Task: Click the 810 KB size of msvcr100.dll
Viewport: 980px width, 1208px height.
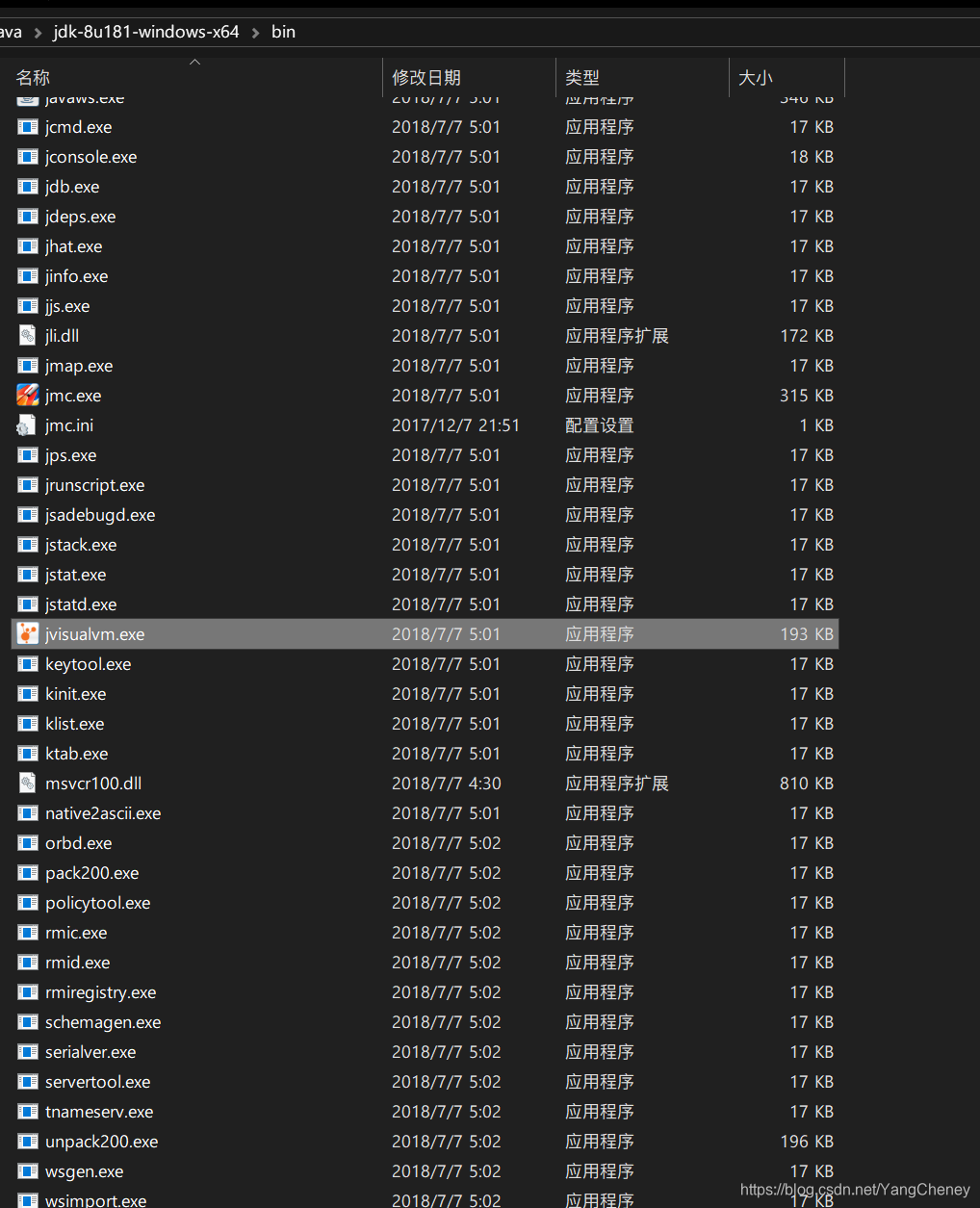Action: click(807, 783)
